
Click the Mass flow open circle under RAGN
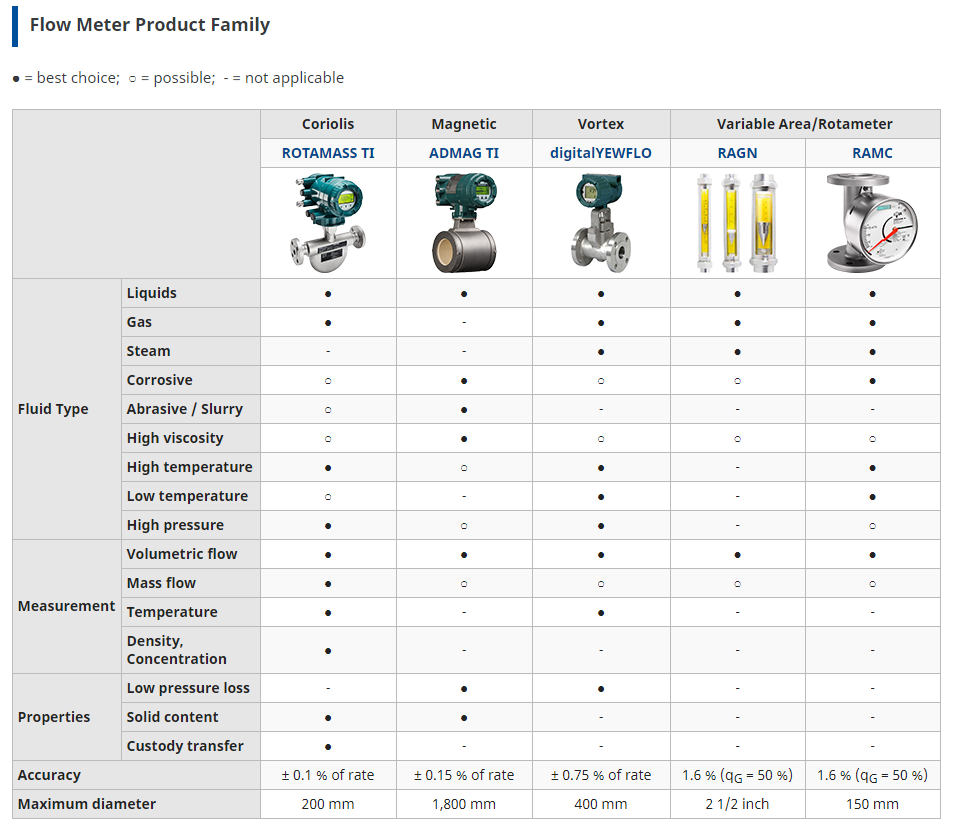point(737,584)
